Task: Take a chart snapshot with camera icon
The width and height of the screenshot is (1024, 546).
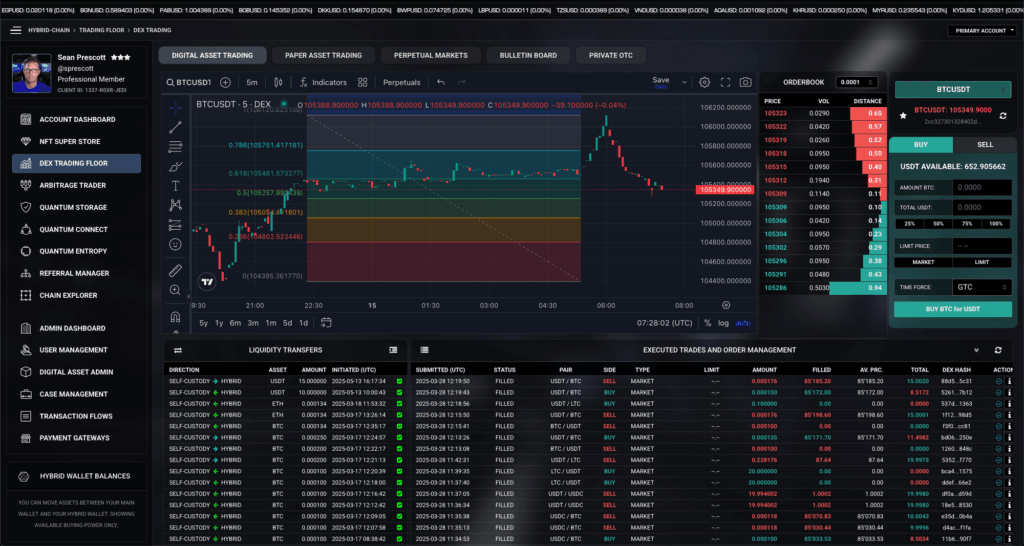Action: pyautogui.click(x=745, y=82)
